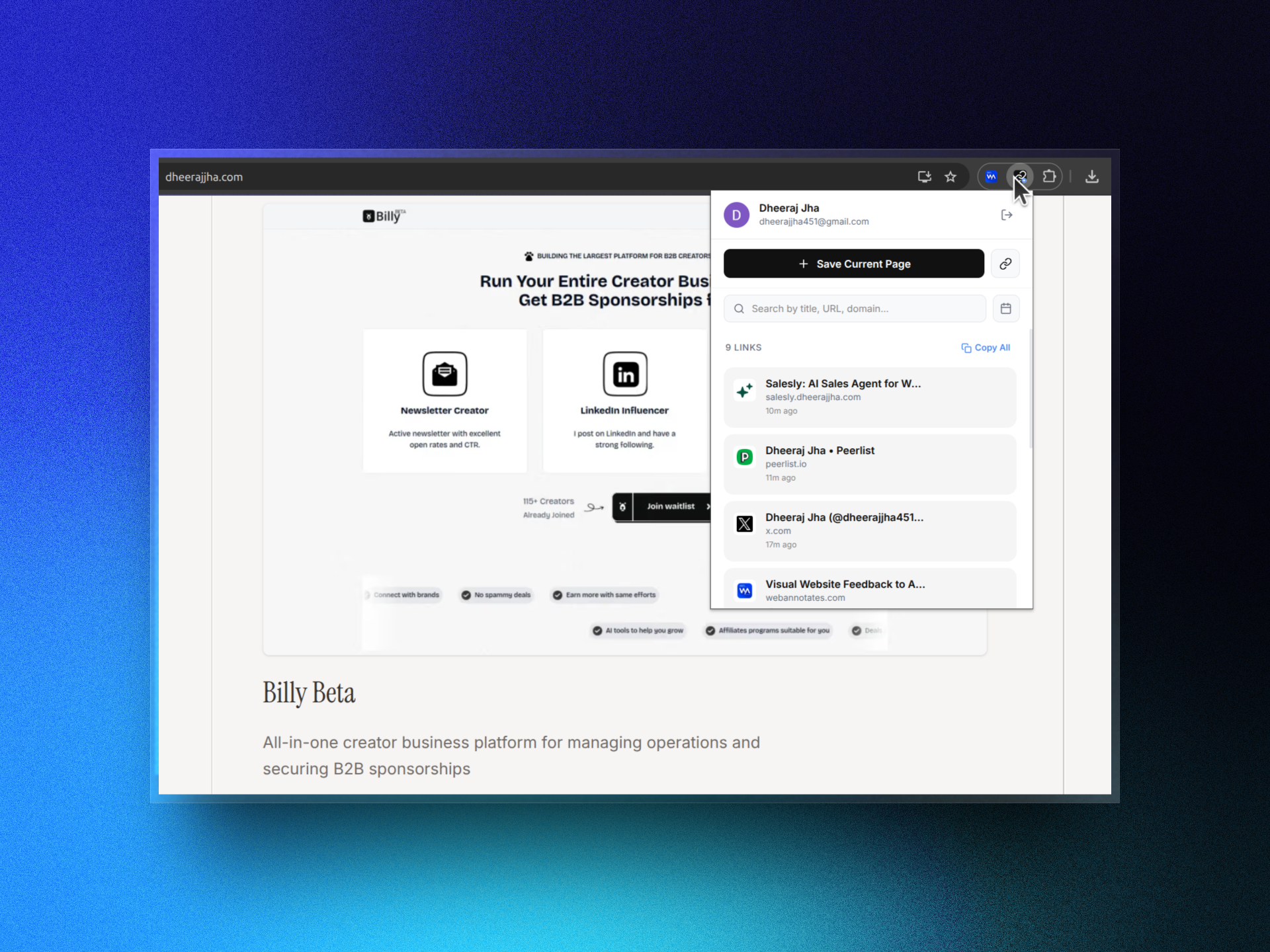Click the purple D profile avatar
This screenshot has width=1270, height=952.
(736, 215)
